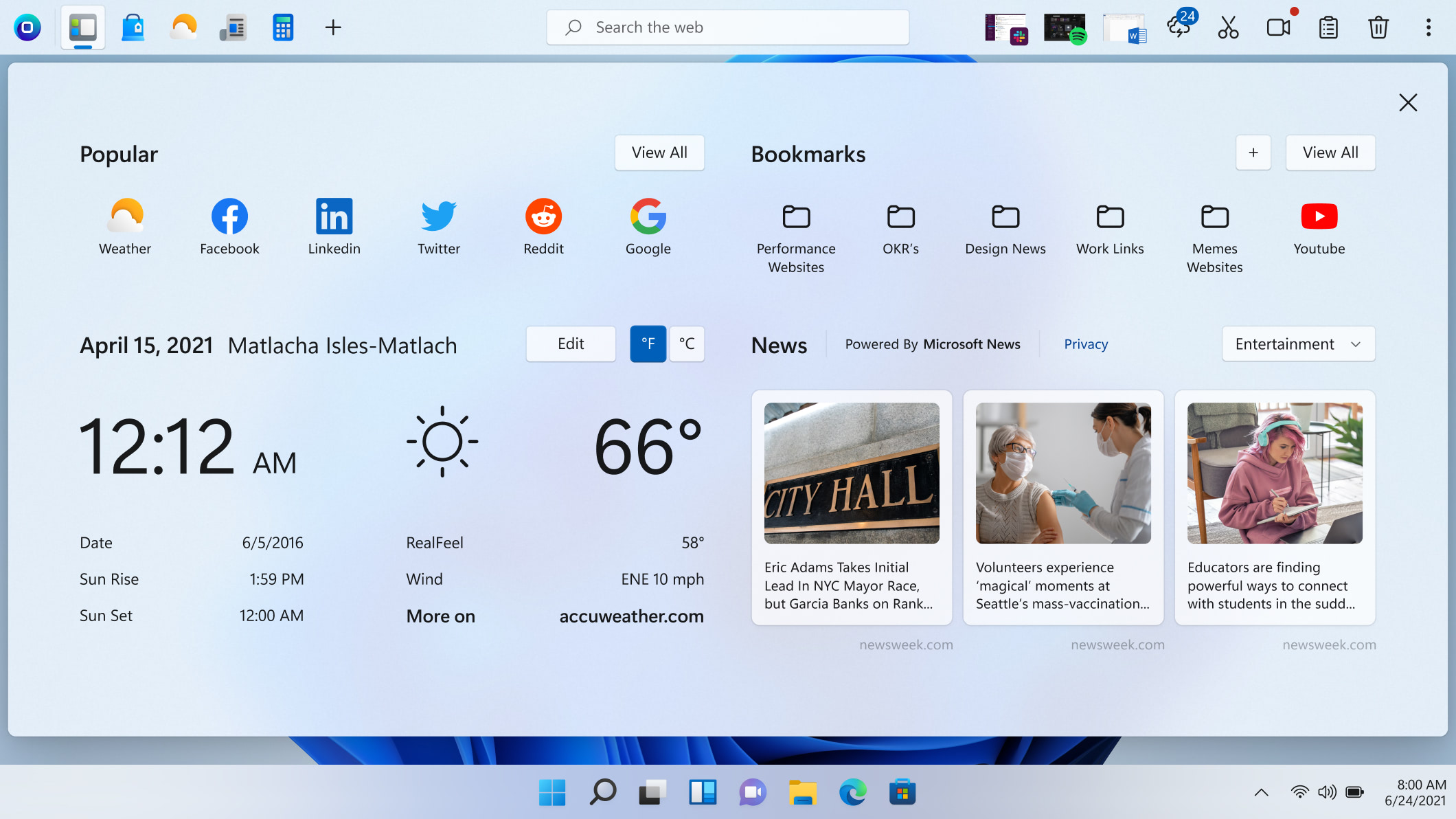Screen dimensions: 1456x819
Task: Search the web input field
Action: (x=728, y=27)
